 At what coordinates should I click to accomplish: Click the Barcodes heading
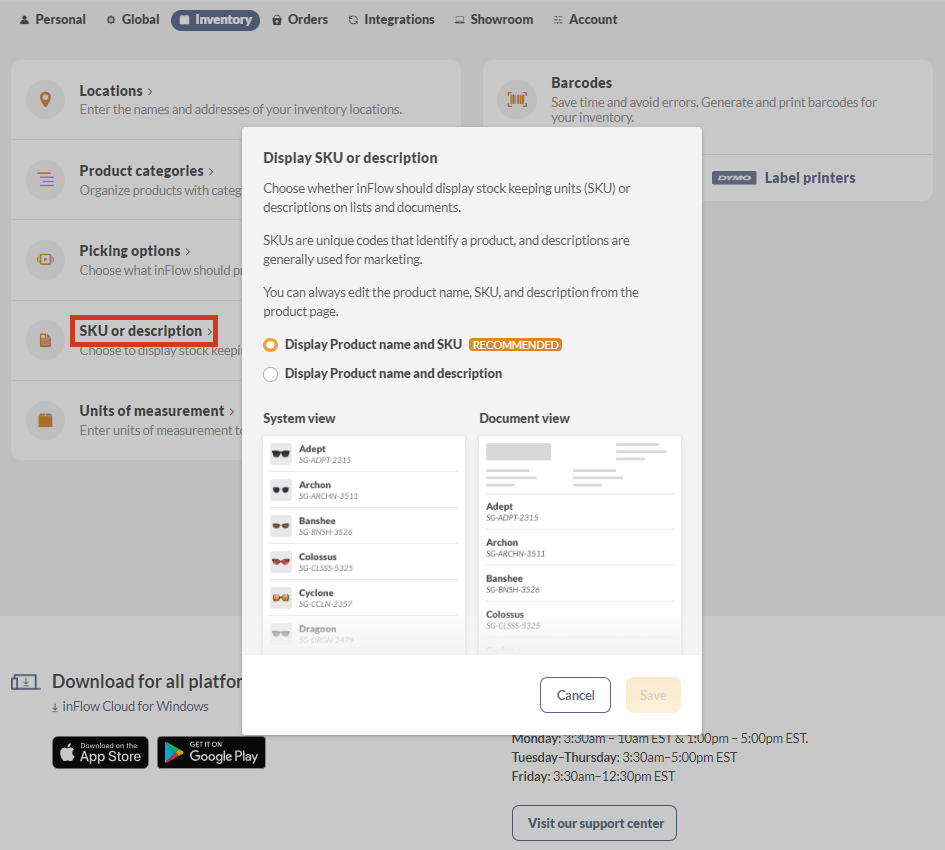click(582, 83)
